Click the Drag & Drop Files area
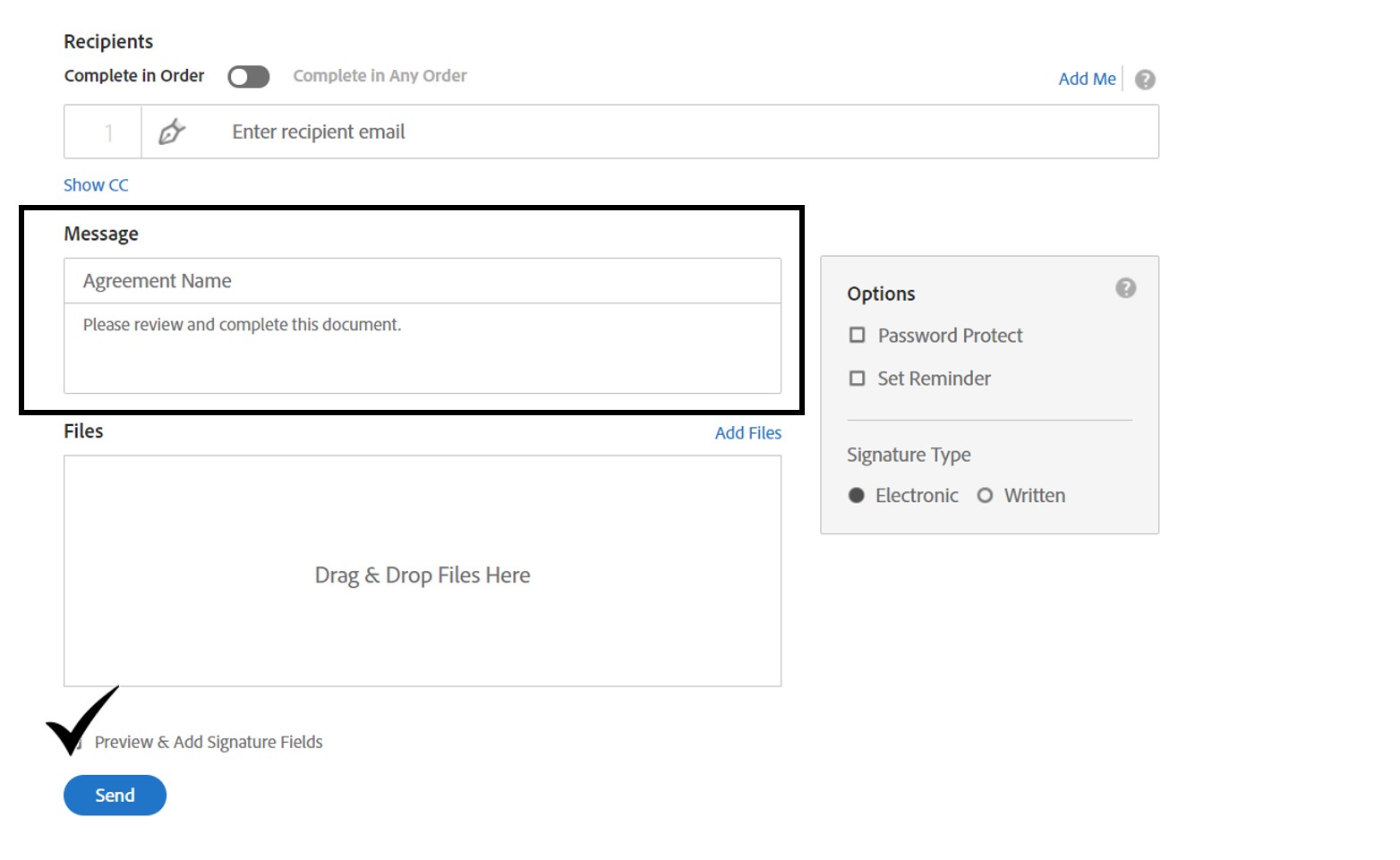This screenshot has height=860, width=1400. (x=422, y=572)
